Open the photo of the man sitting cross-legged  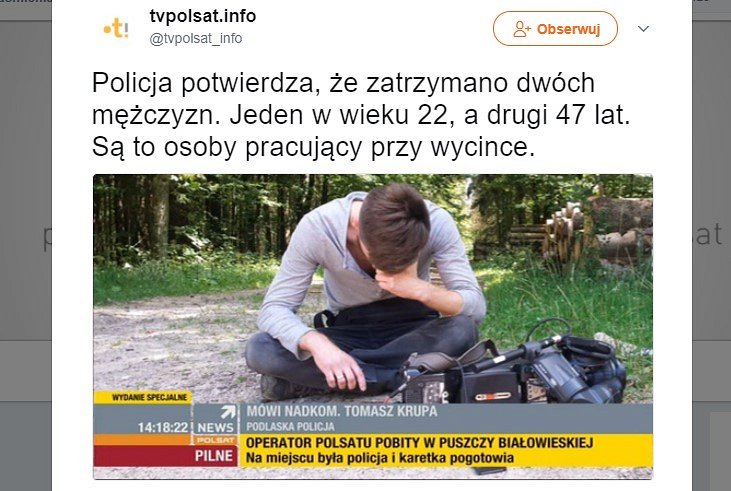tap(373, 326)
